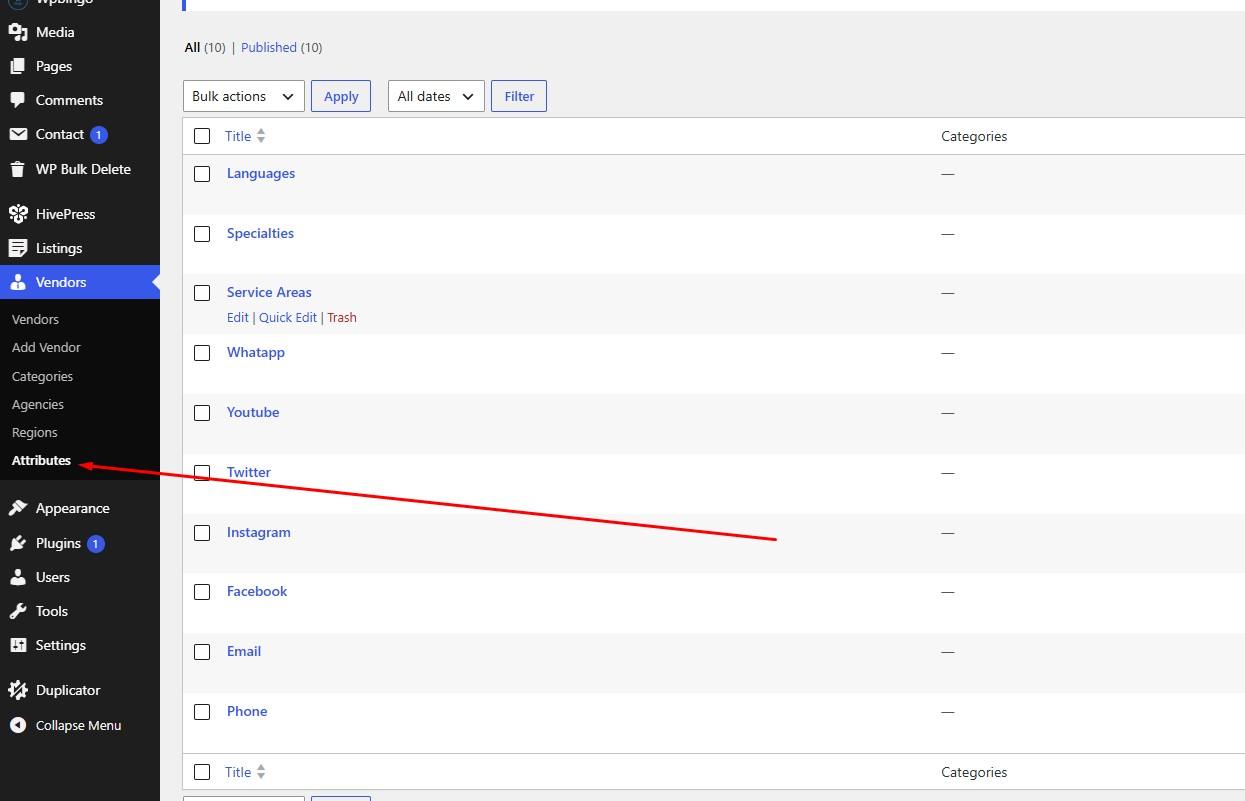Show Published (10) attributes filter
This screenshot has height=801, width=1245.
tap(281, 47)
